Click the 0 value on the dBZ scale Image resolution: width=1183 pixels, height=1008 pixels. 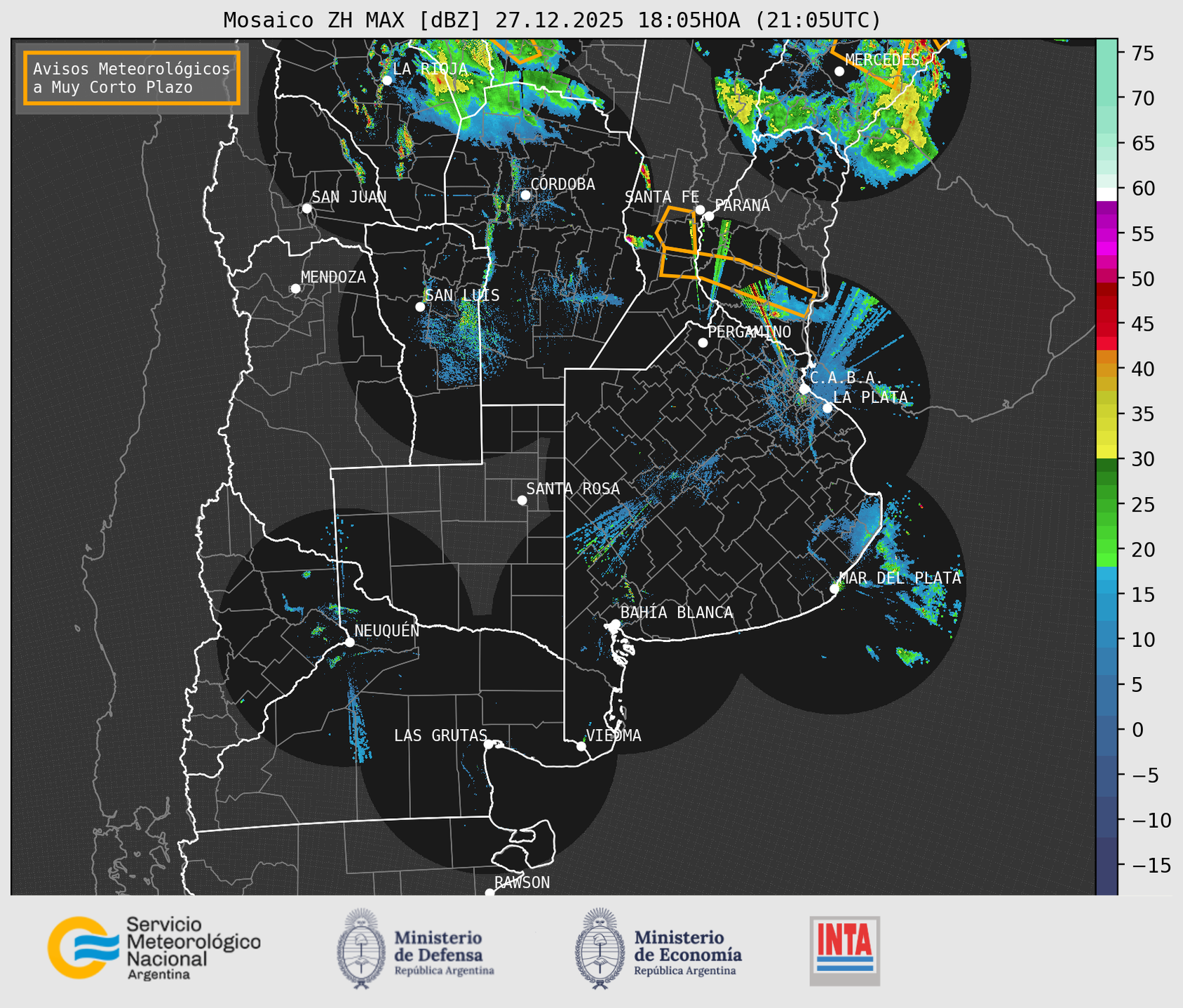[x=1137, y=730]
